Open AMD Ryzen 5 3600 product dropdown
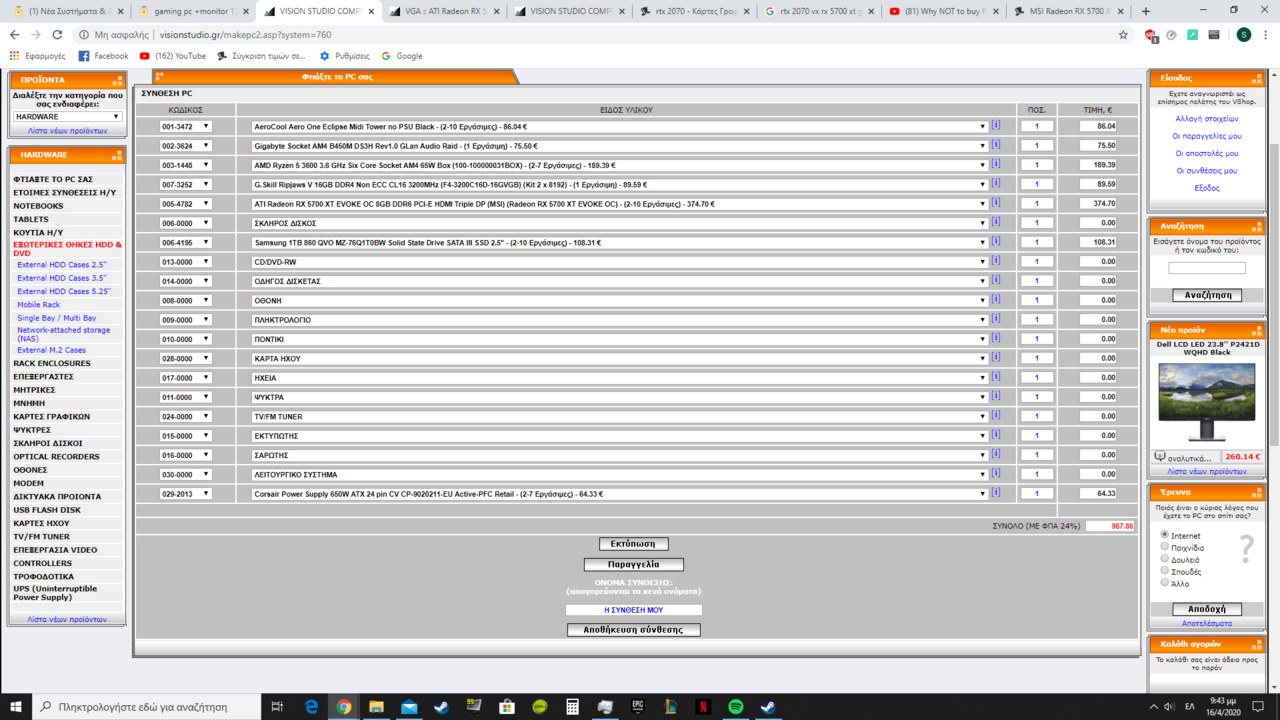 619,165
